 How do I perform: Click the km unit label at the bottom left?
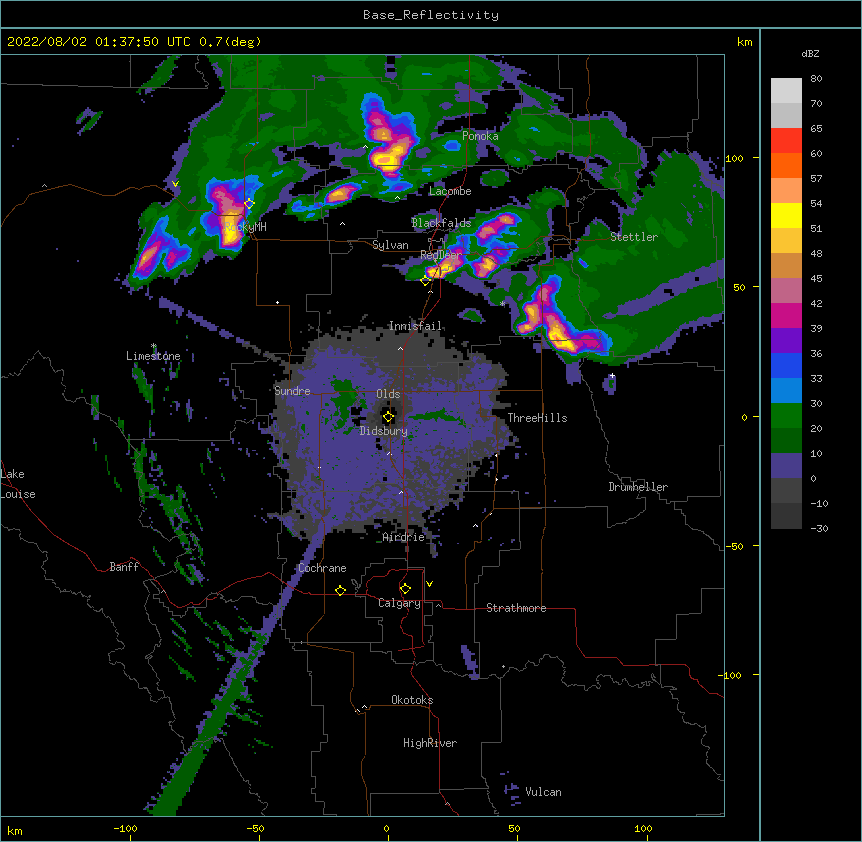[x=15, y=830]
